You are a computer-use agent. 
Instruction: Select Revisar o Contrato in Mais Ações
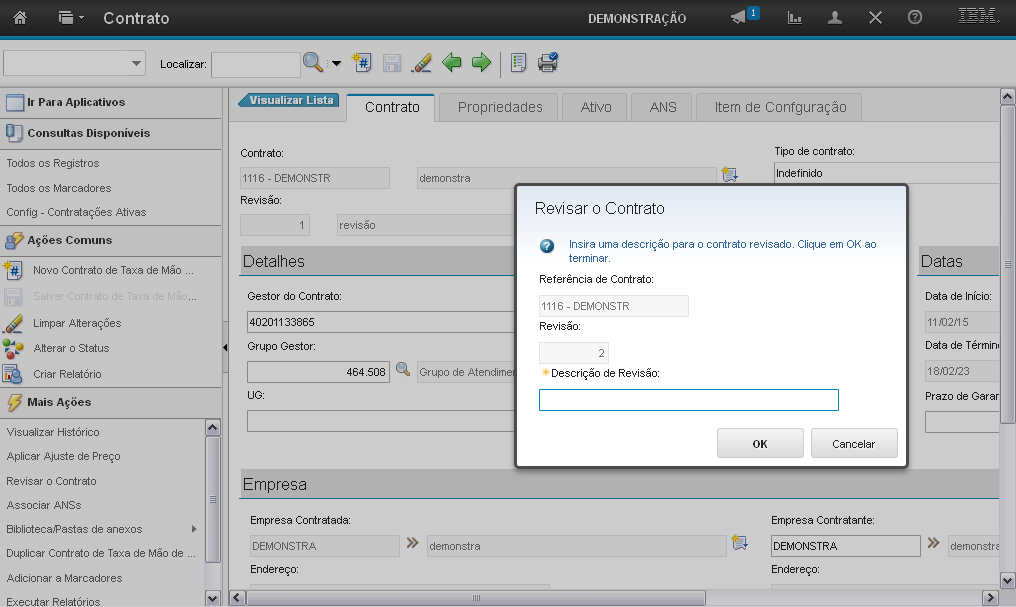[51, 481]
